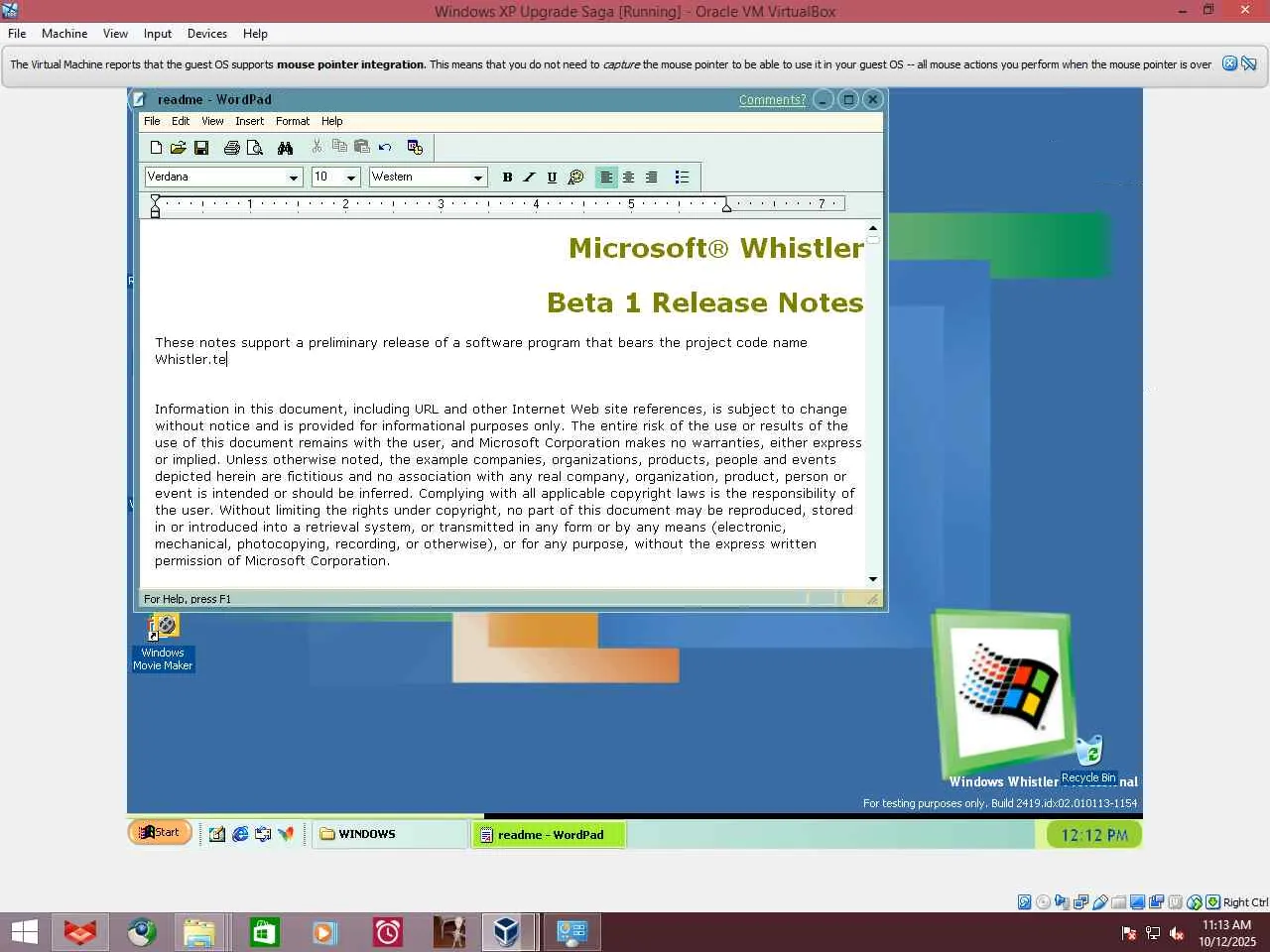This screenshot has width=1270, height=952.
Task: Save the document with the floppy disk icon
Action: (201, 148)
